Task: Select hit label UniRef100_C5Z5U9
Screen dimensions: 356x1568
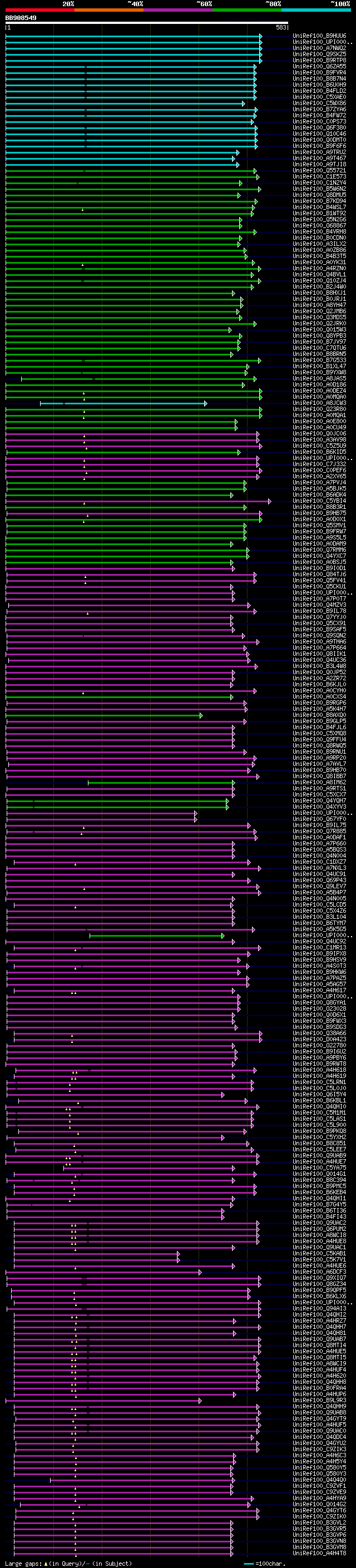Action: click(319, 446)
